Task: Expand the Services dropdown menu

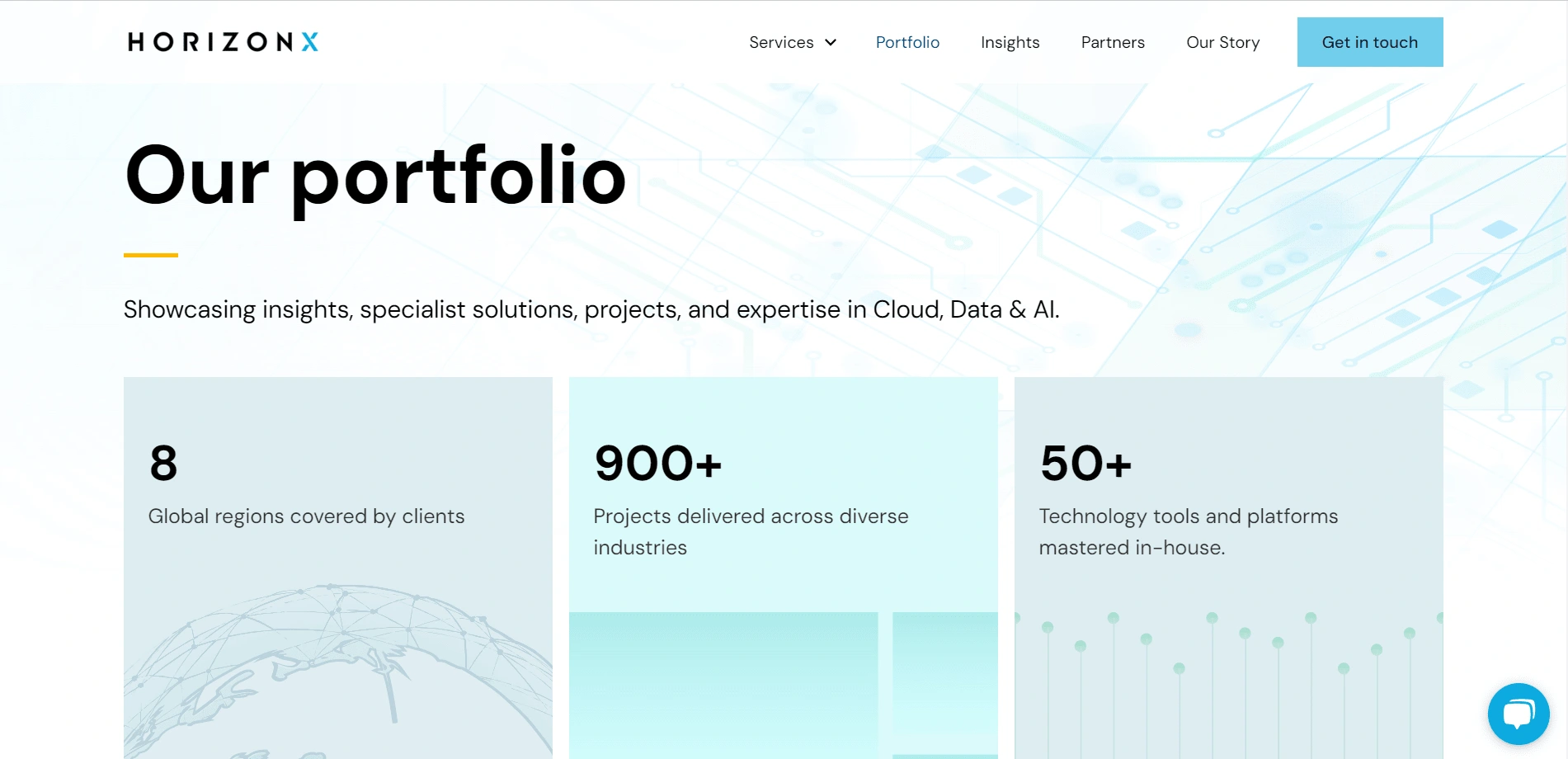Action: coord(793,42)
